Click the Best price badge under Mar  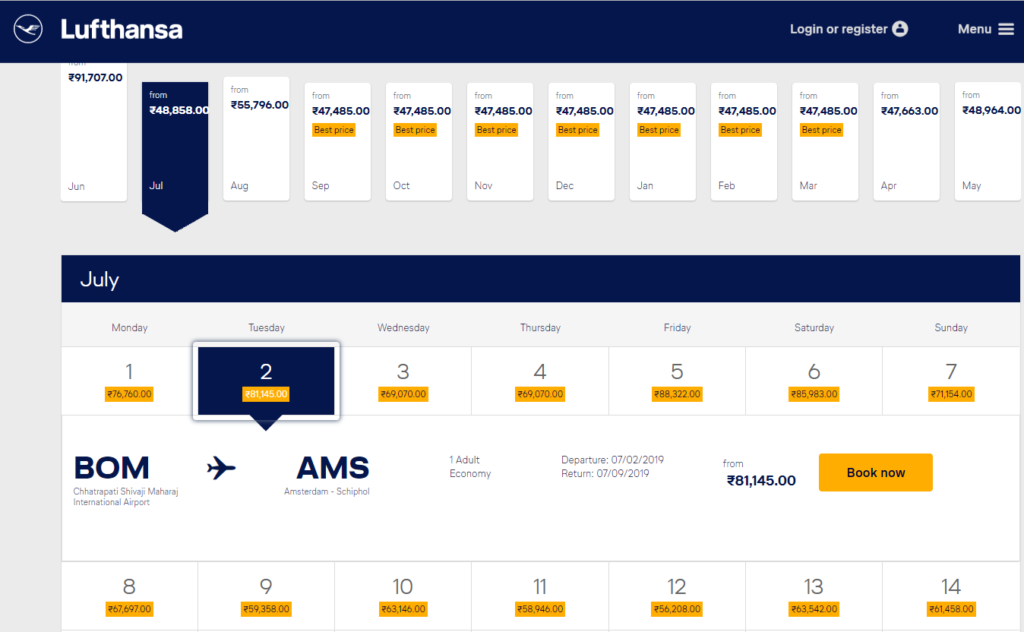(x=822, y=130)
